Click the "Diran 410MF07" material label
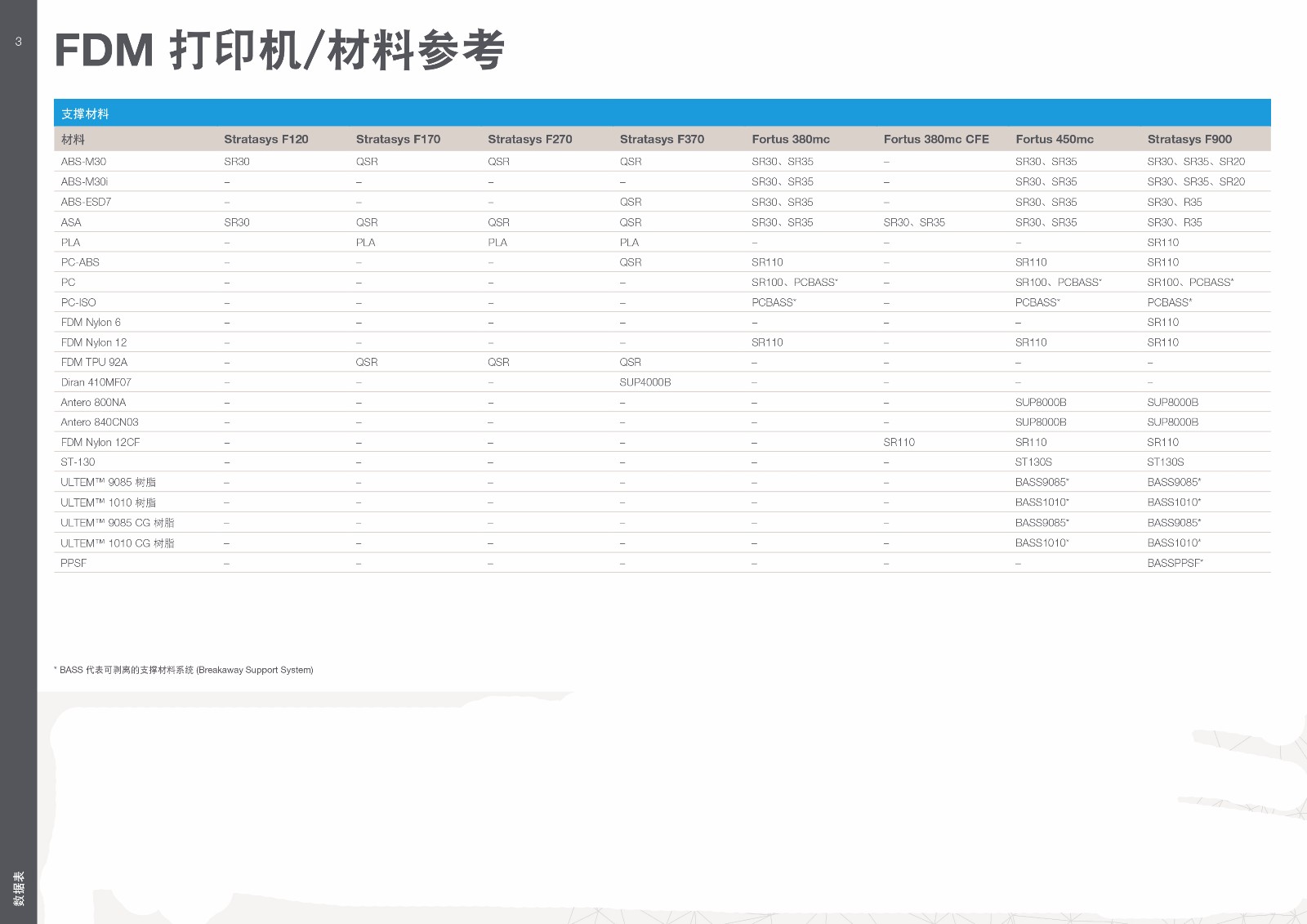 tap(96, 382)
